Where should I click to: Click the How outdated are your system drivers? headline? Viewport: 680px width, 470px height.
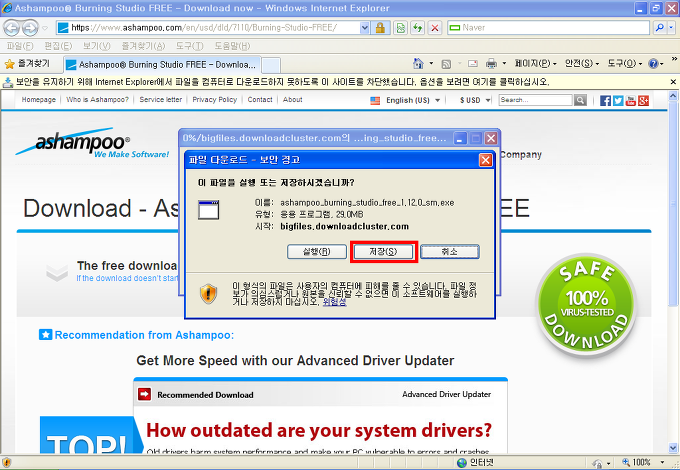(x=319, y=430)
